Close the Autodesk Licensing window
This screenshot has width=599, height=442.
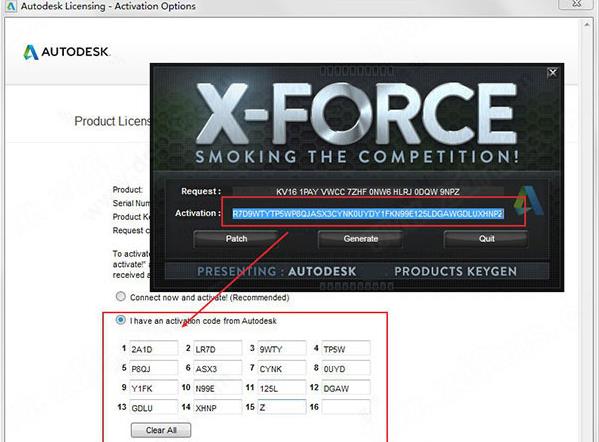click(x=576, y=4)
